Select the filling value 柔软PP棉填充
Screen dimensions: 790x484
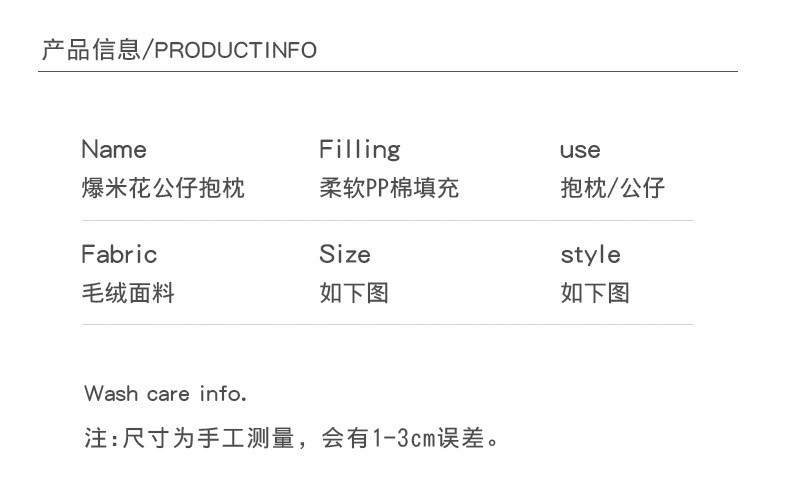(389, 187)
